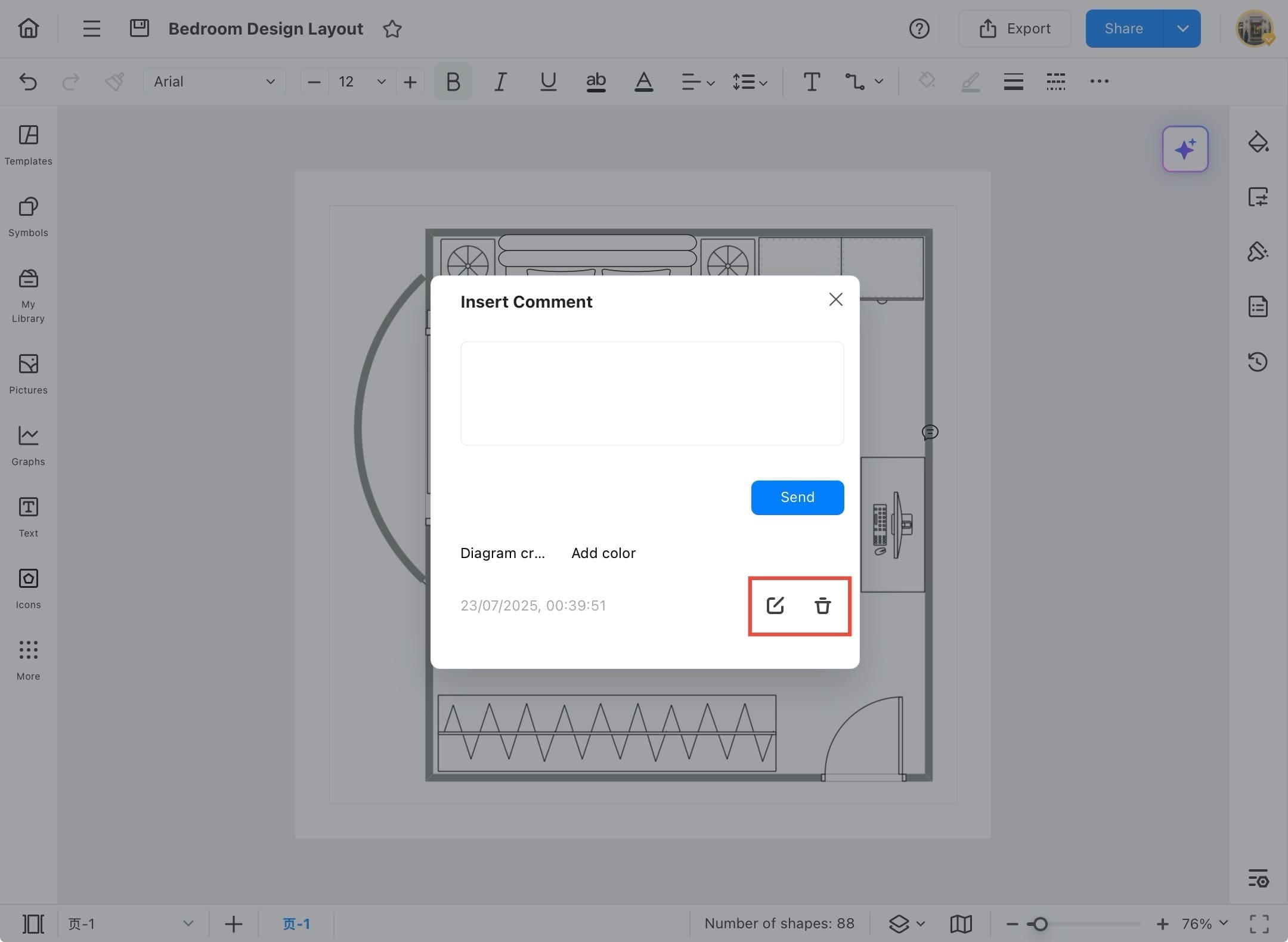Viewport: 1288px width, 942px height.
Task: Toggle italic text formatting
Action: [500, 82]
